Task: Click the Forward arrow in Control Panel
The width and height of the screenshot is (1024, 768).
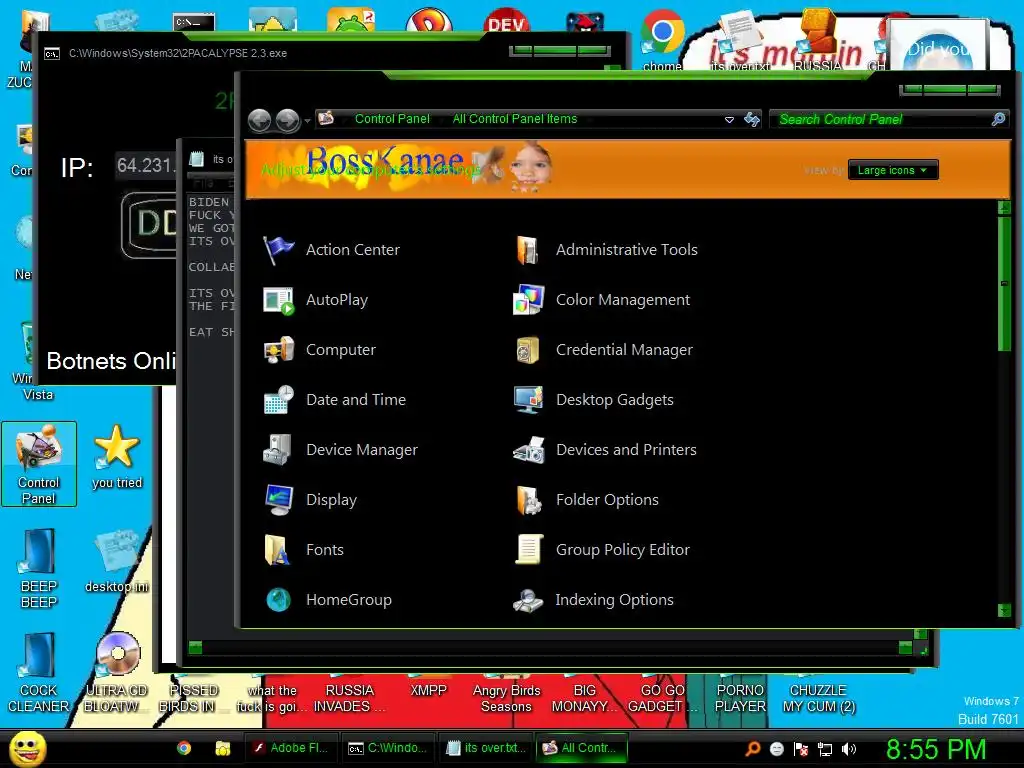Action: pos(287,120)
